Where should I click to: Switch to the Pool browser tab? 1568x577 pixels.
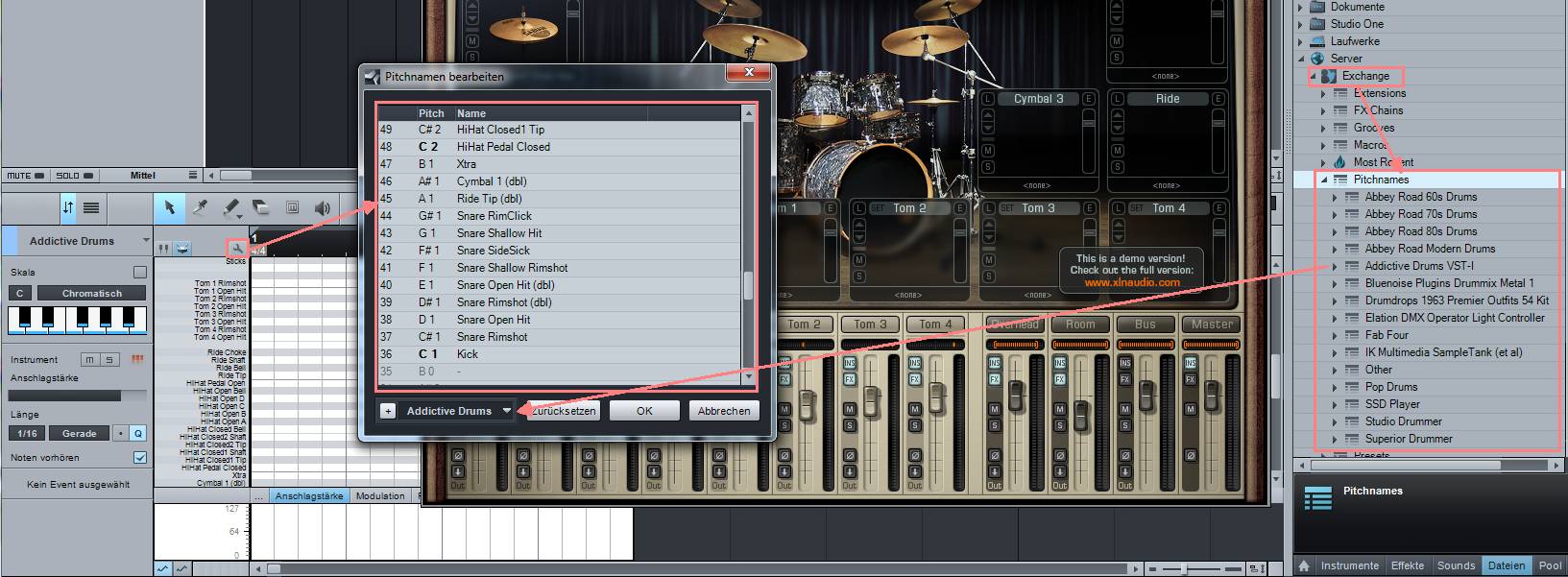point(1550,565)
